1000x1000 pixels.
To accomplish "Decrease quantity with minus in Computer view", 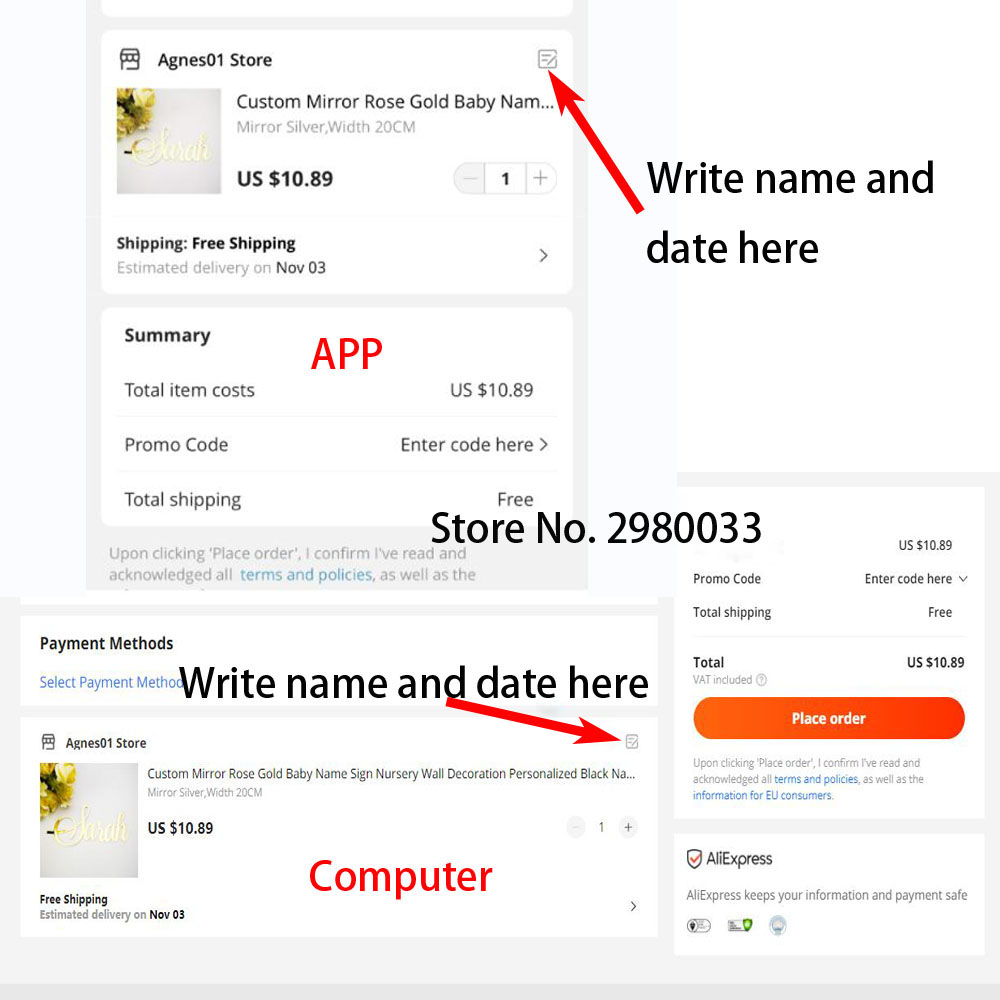I will (575, 827).
